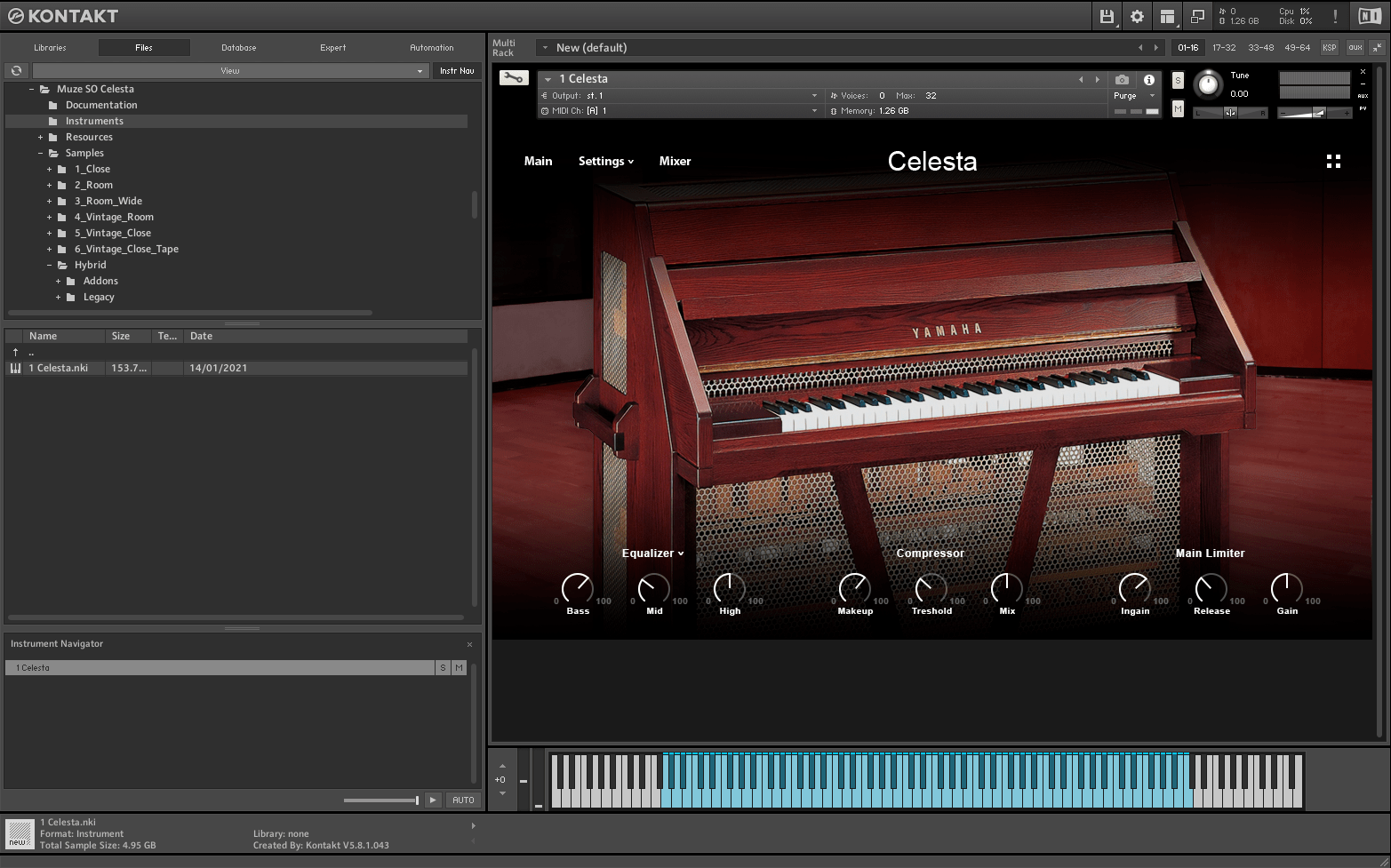Screen dimensions: 1391x868
Task: Open the Output st.1 dropdown
Action: click(x=680, y=95)
